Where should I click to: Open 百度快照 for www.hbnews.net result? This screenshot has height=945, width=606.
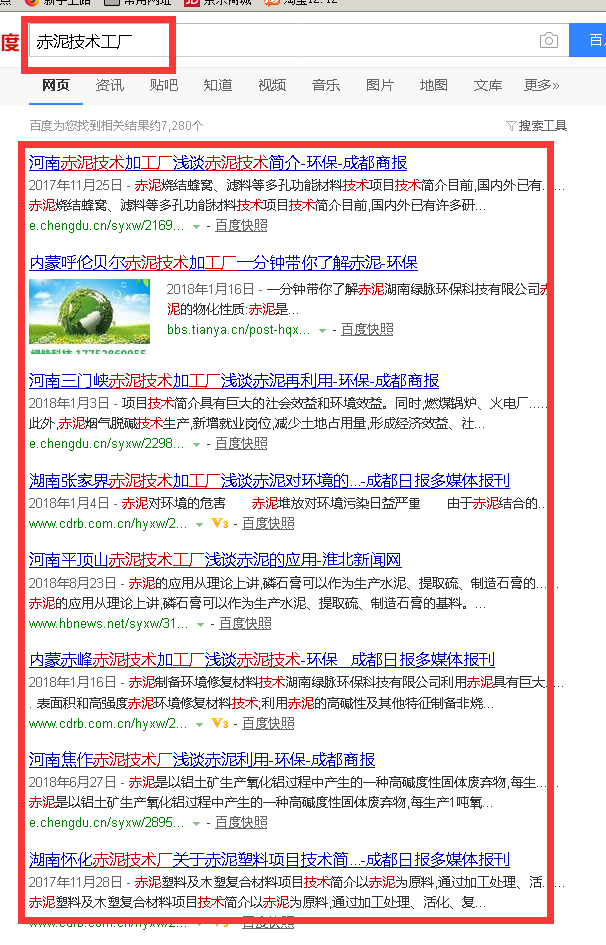pos(245,624)
